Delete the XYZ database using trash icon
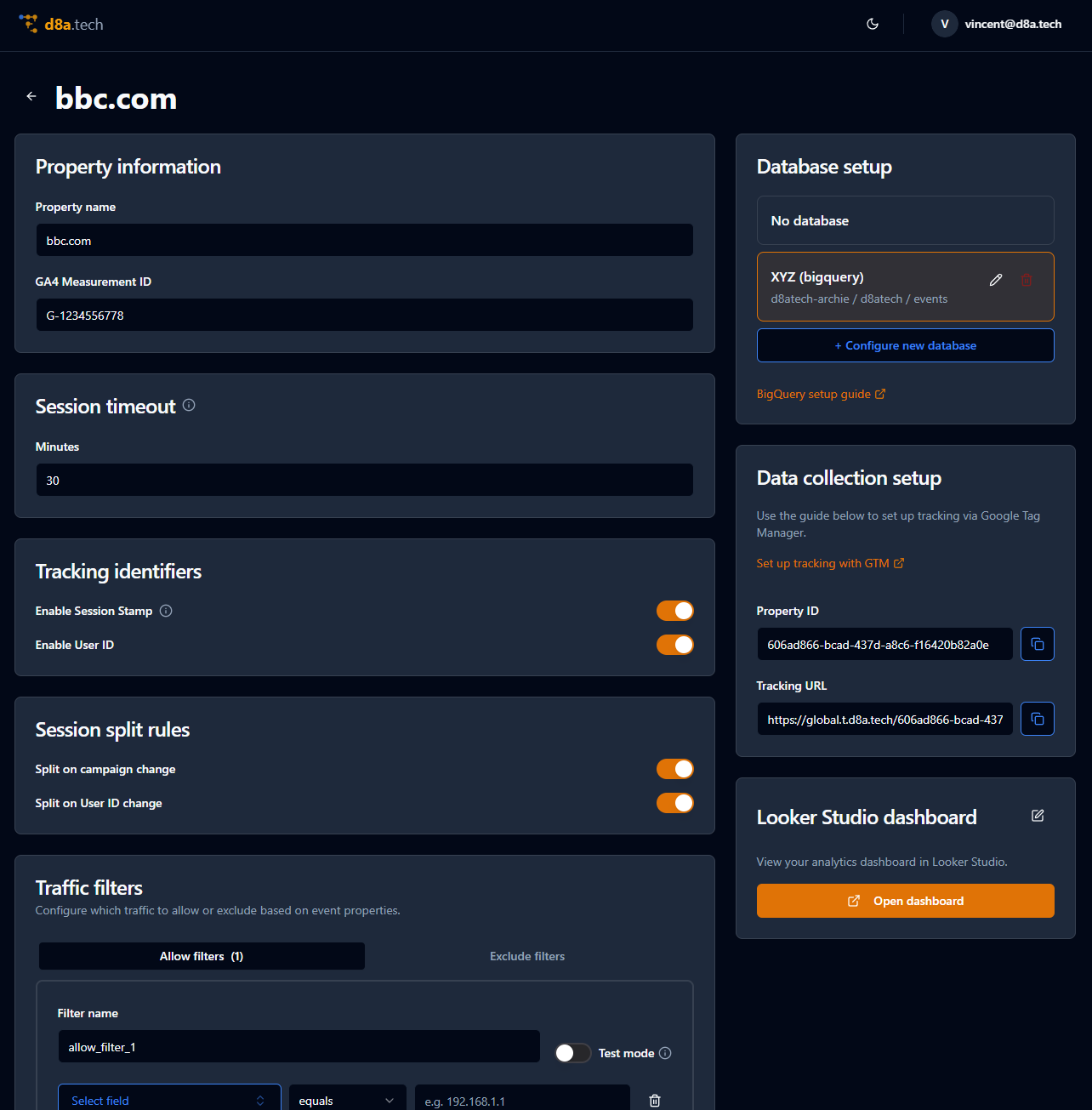The width and height of the screenshot is (1092, 1110). point(1027,279)
